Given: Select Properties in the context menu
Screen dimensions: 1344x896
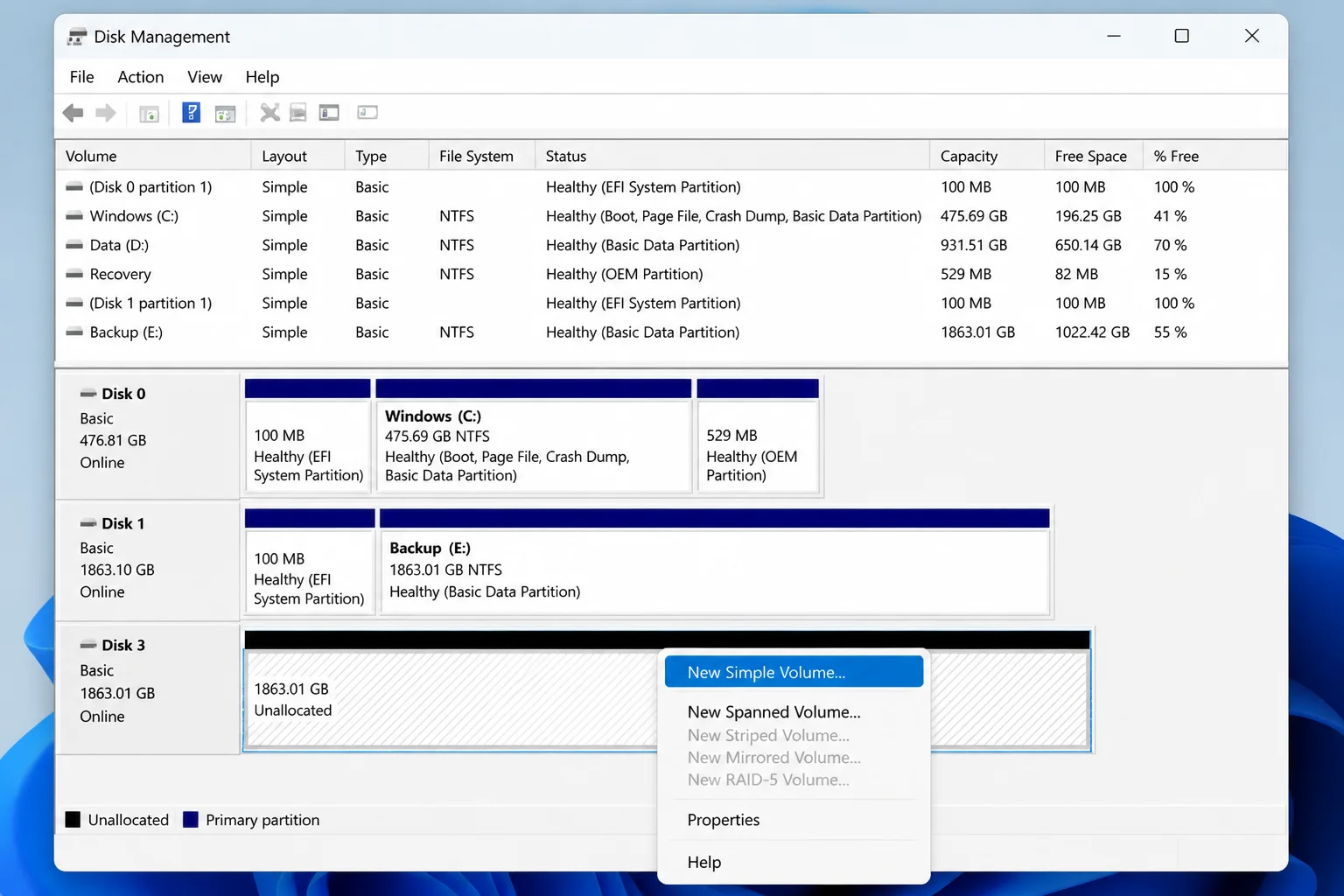Looking at the screenshot, I should (x=794, y=820).
